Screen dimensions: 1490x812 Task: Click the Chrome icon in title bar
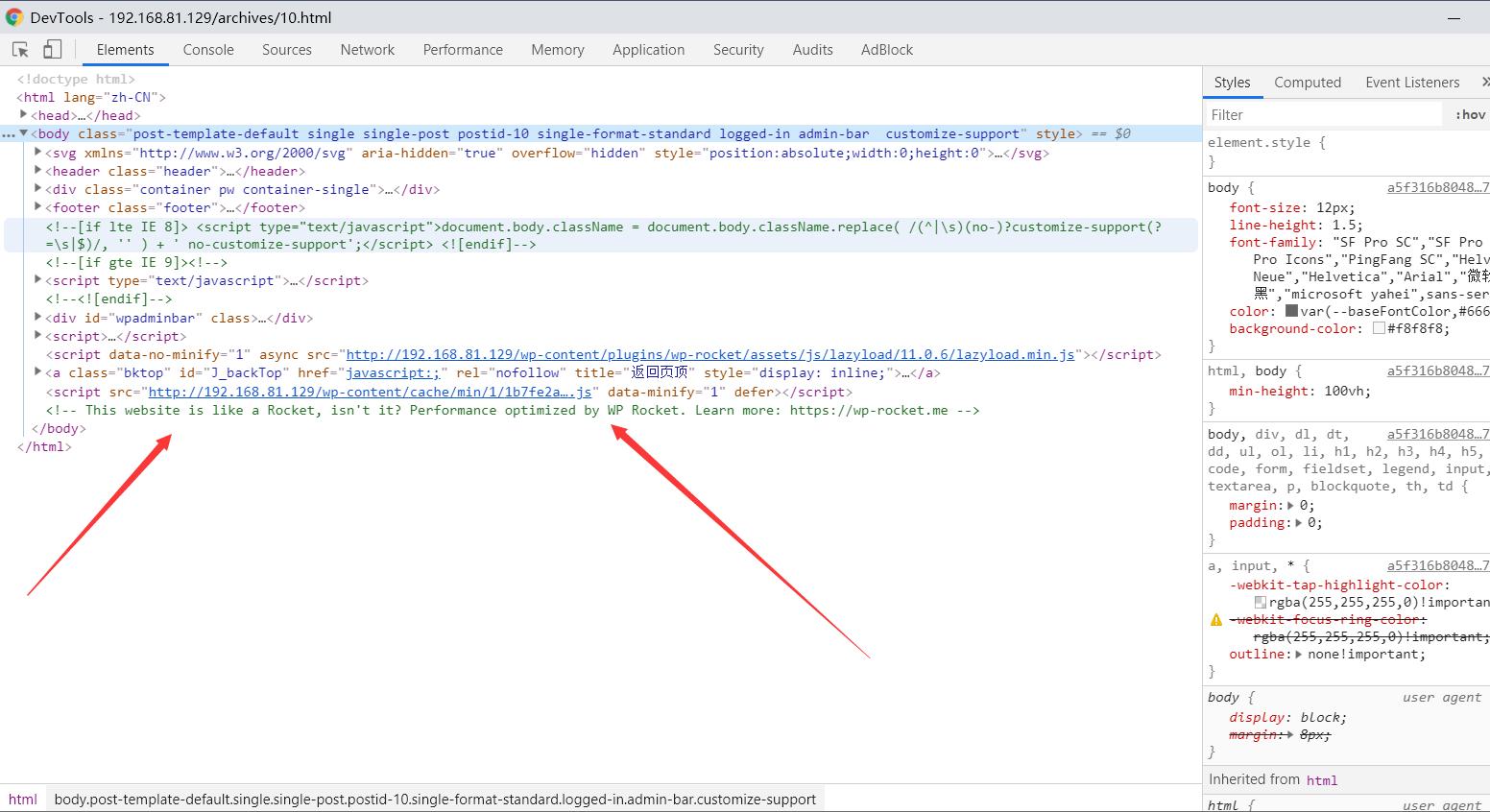tap(14, 17)
